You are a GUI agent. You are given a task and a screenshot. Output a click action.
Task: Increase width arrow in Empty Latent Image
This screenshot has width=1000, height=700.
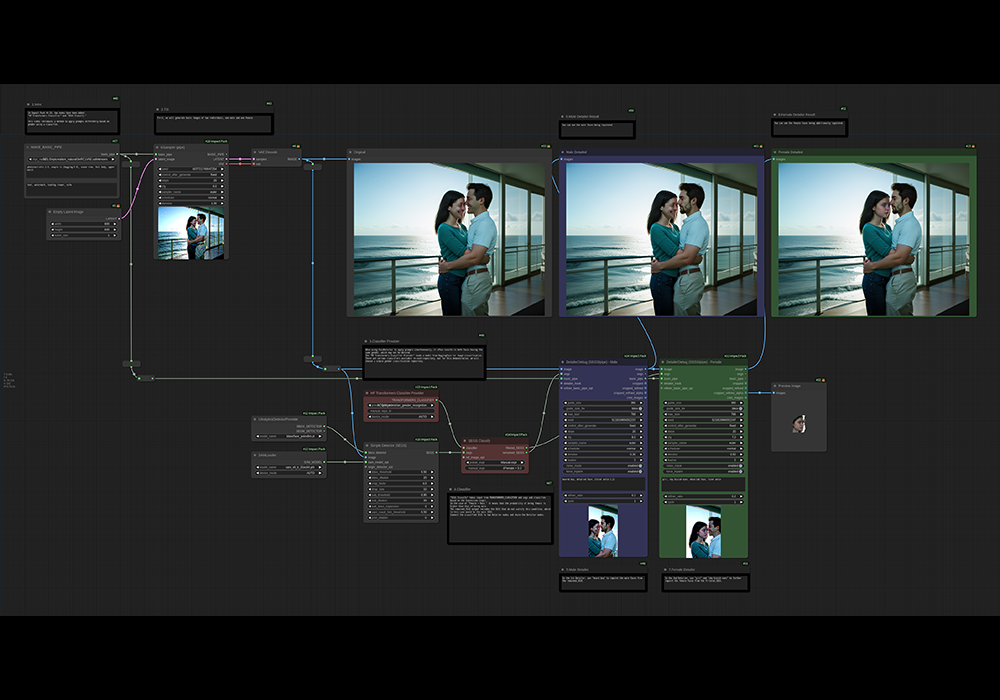(115, 224)
